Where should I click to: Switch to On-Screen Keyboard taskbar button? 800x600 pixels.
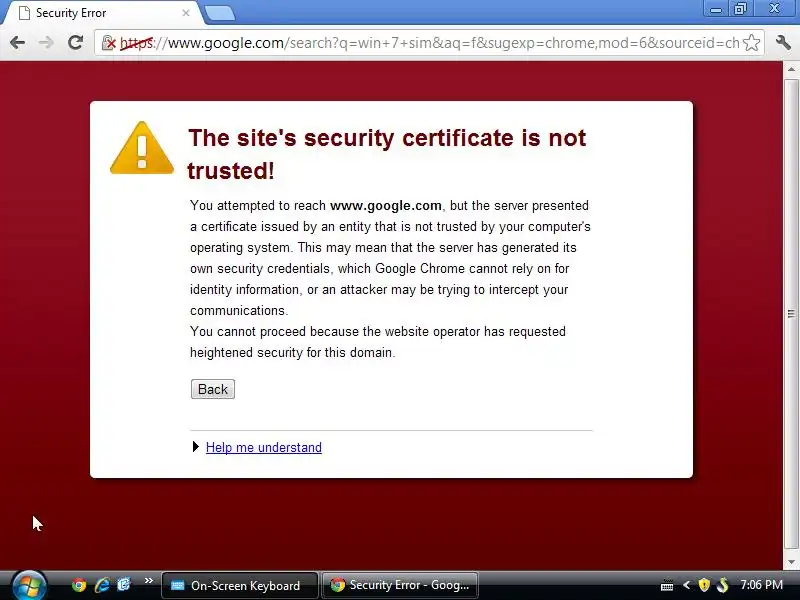240,585
